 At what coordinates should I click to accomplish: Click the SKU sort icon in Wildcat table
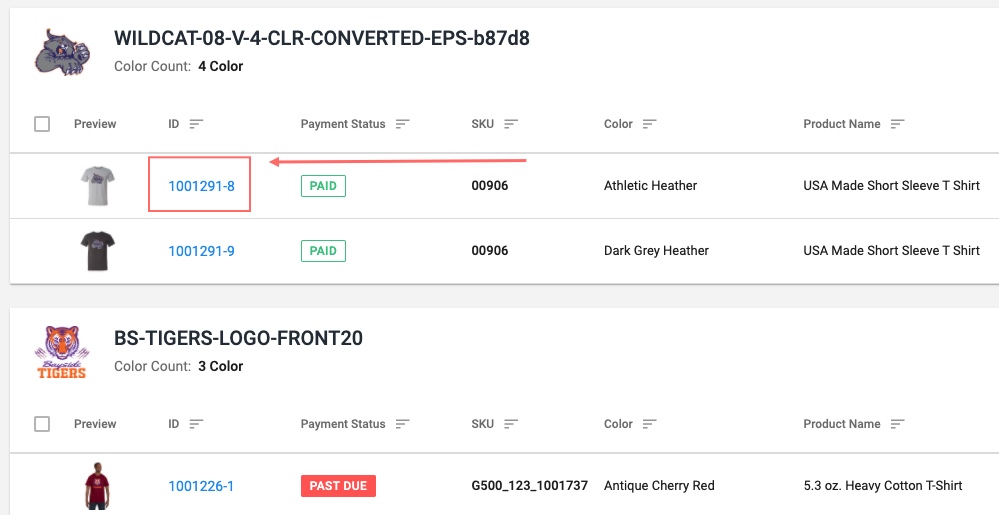pos(511,124)
